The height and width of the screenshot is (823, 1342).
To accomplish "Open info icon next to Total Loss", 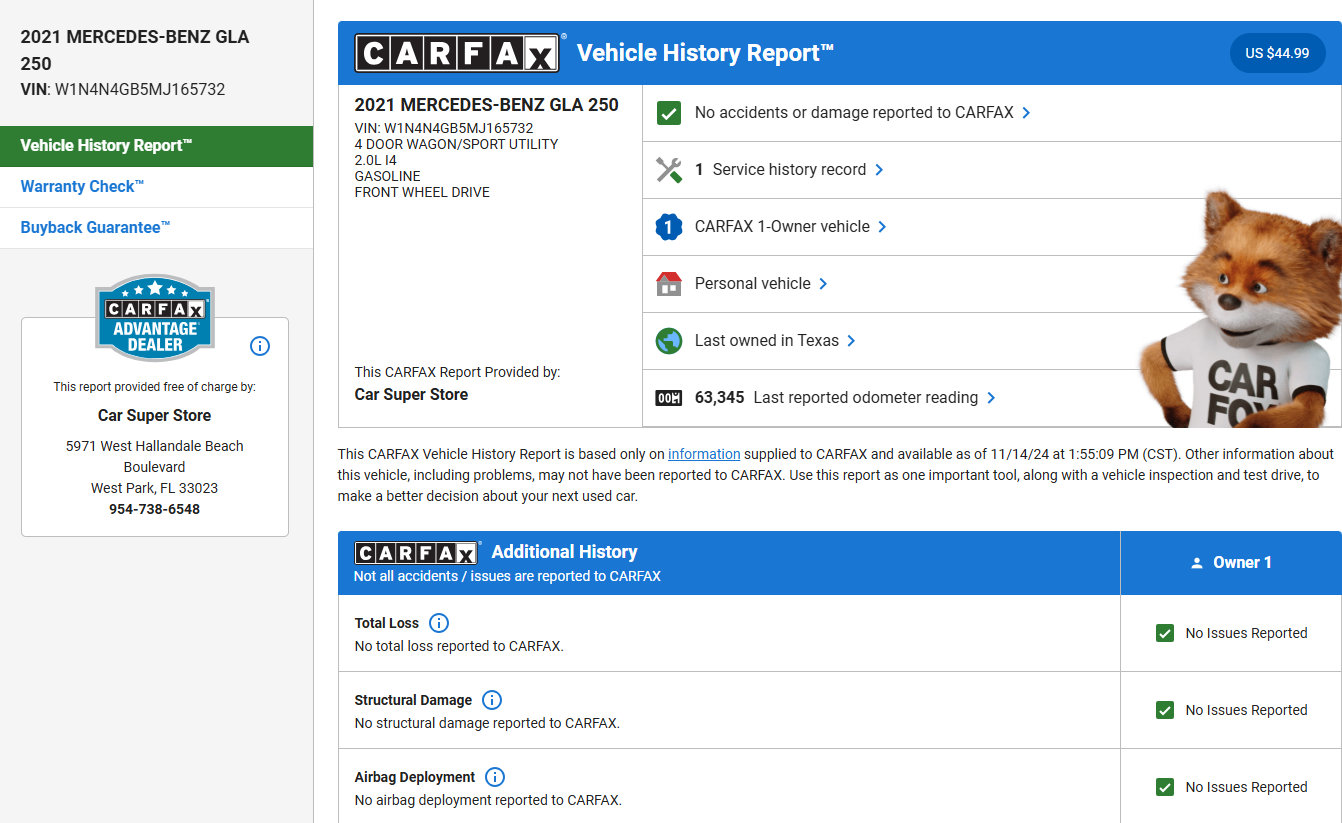I will click(438, 623).
